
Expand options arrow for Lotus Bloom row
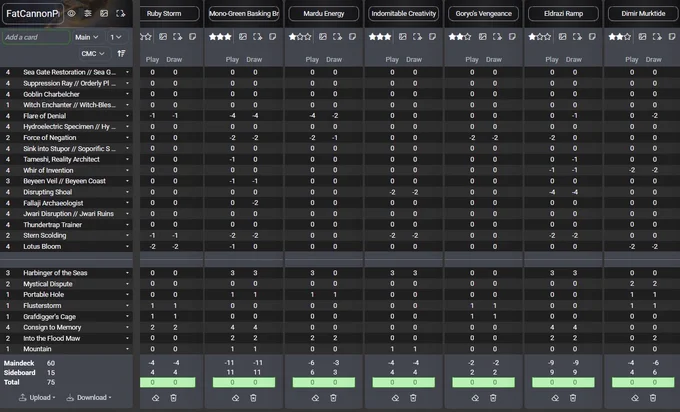pos(128,246)
